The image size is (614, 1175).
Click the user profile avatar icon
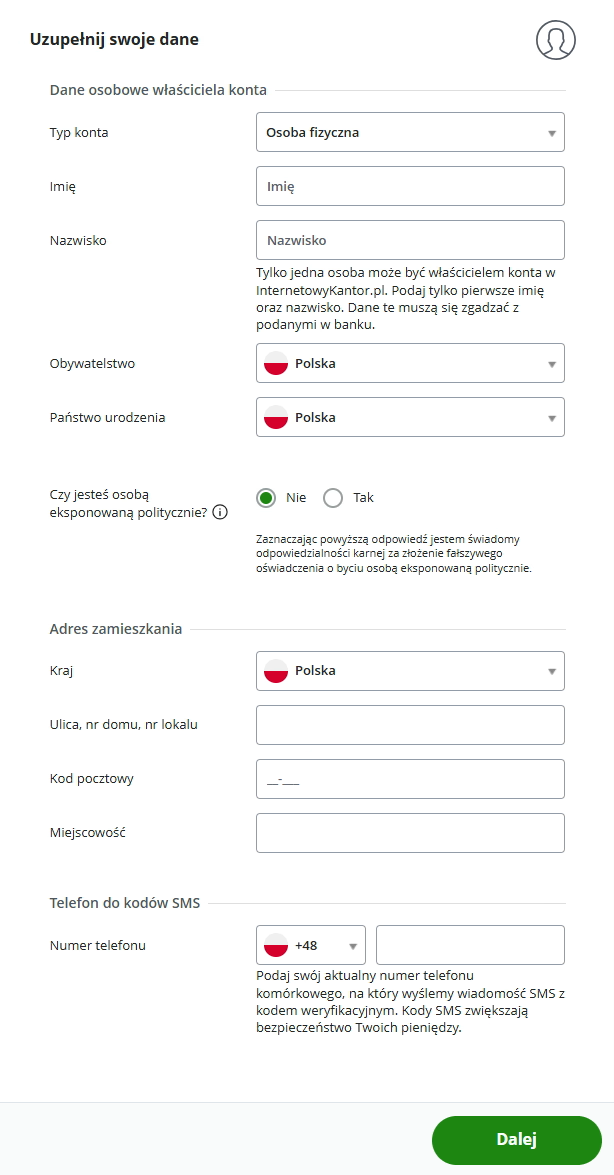pyautogui.click(x=556, y=40)
